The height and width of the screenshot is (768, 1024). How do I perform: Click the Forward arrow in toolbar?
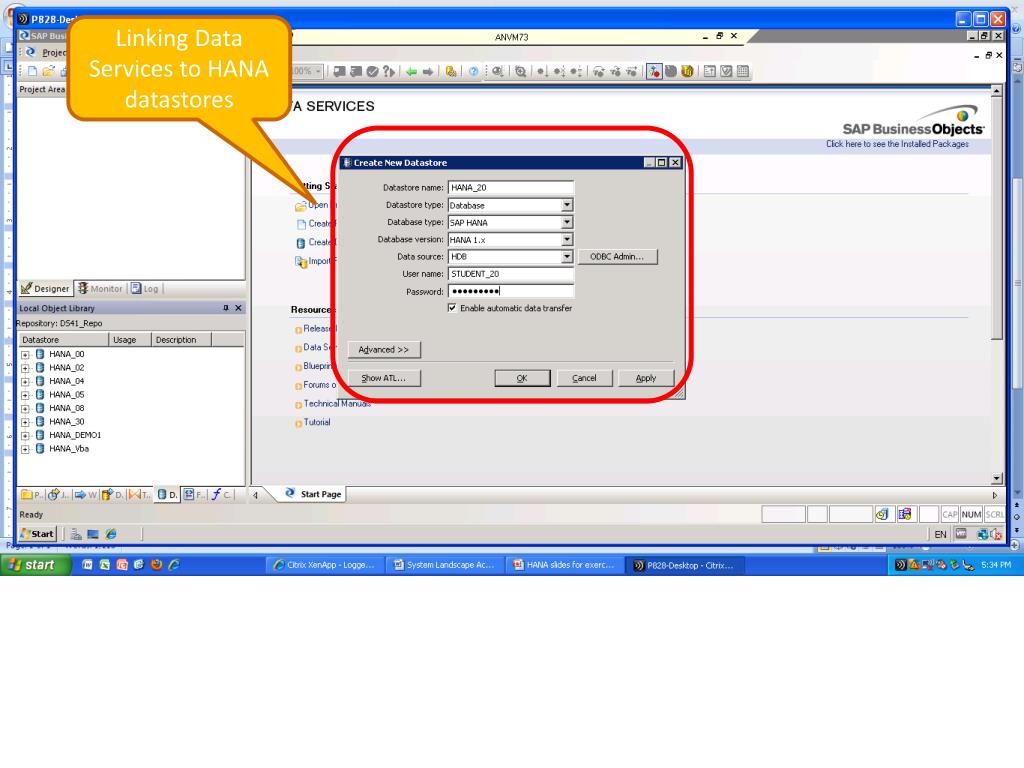[x=428, y=72]
